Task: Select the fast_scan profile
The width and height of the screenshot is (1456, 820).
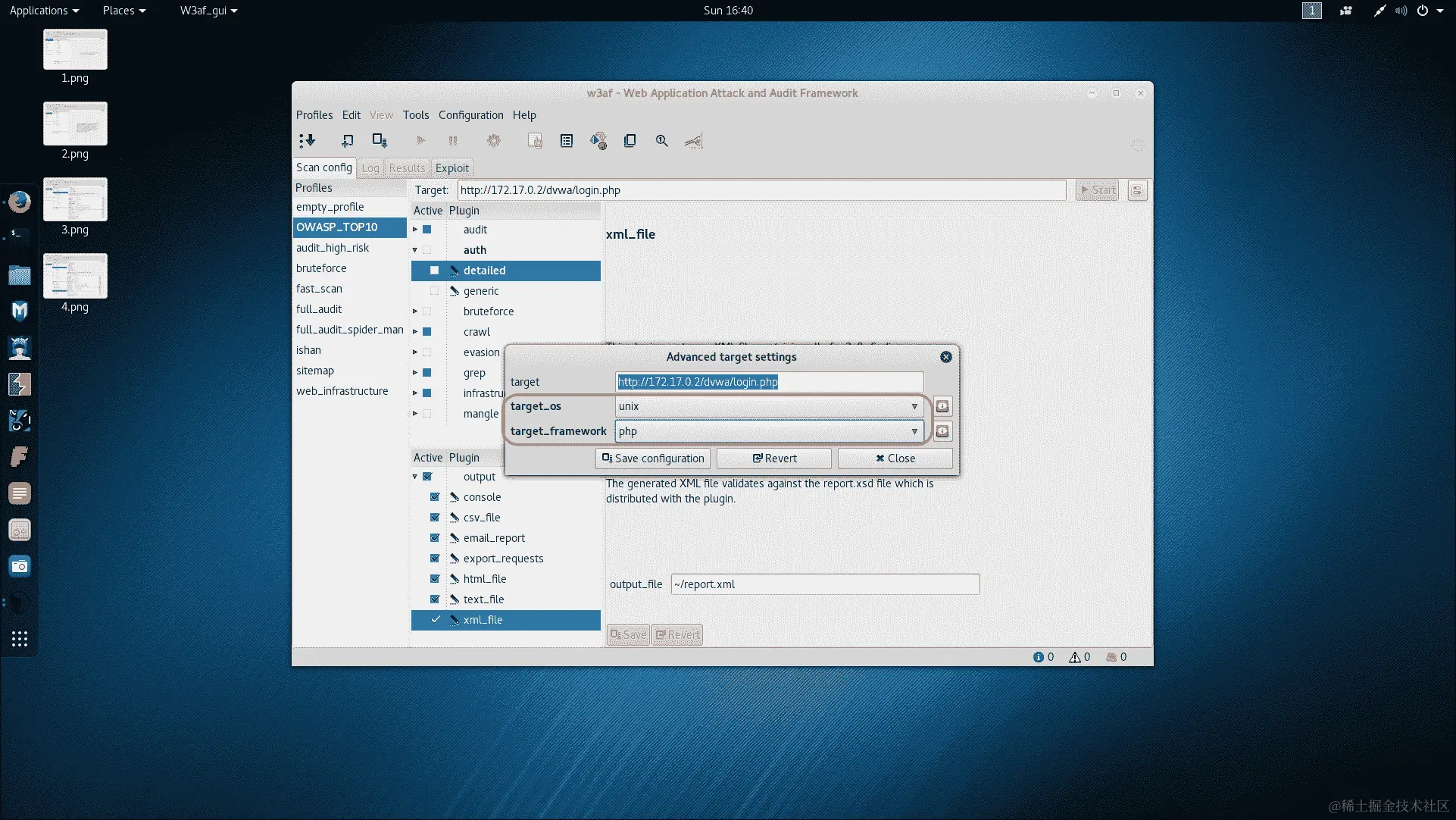Action: pyautogui.click(x=350, y=289)
